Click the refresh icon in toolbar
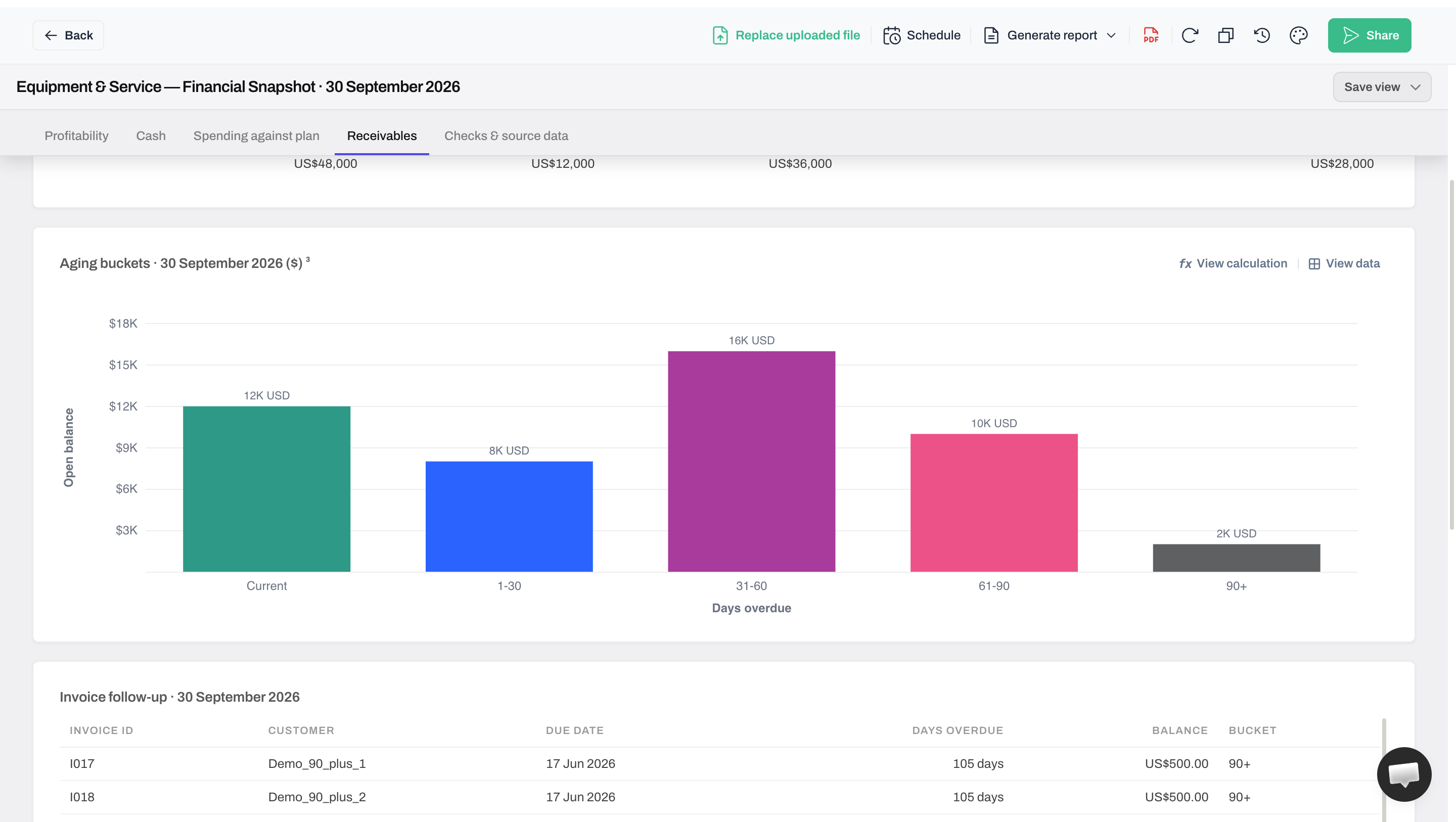Viewport: 1456px width, 822px height. pos(1190,35)
